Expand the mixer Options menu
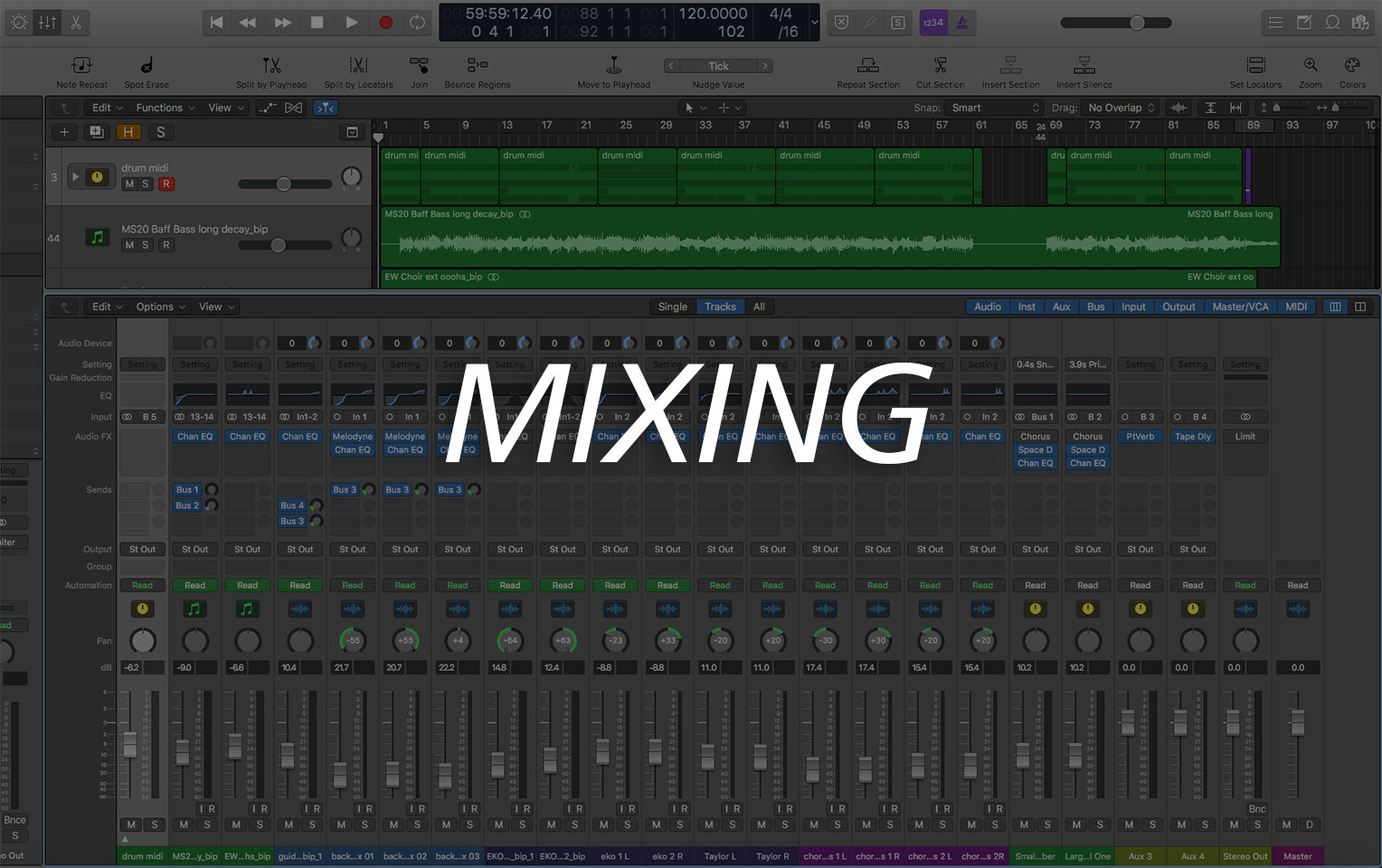Screen dimensions: 1382x868 click(159, 307)
